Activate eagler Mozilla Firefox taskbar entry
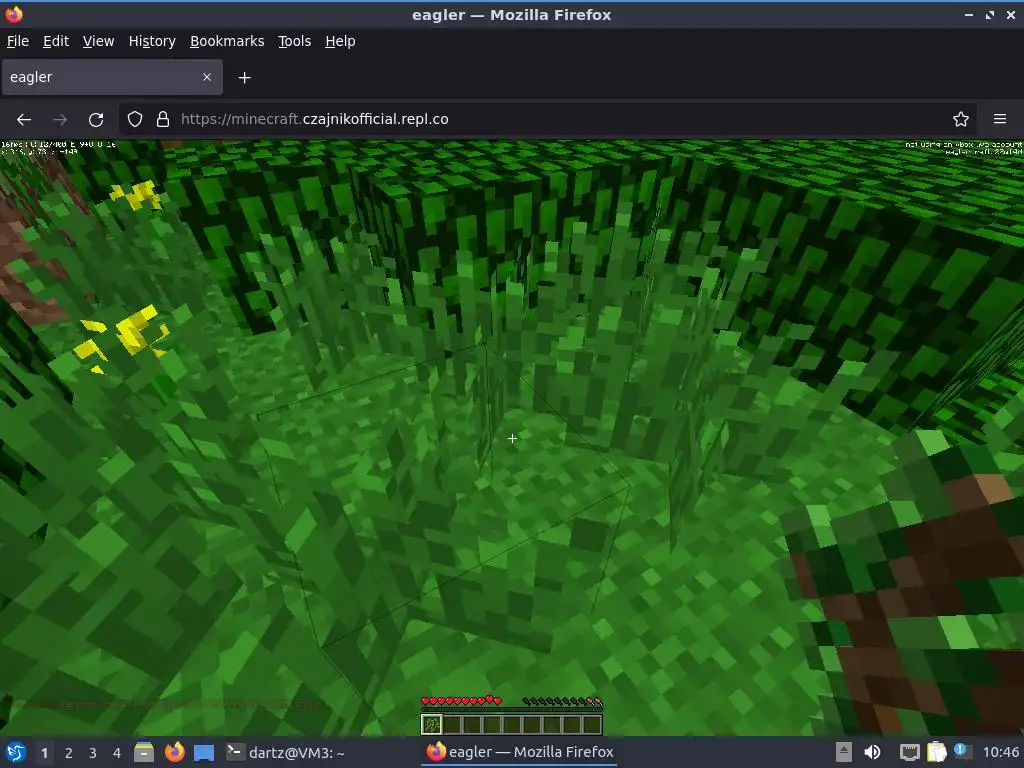Viewport: 1024px width, 768px height. pyautogui.click(x=520, y=752)
